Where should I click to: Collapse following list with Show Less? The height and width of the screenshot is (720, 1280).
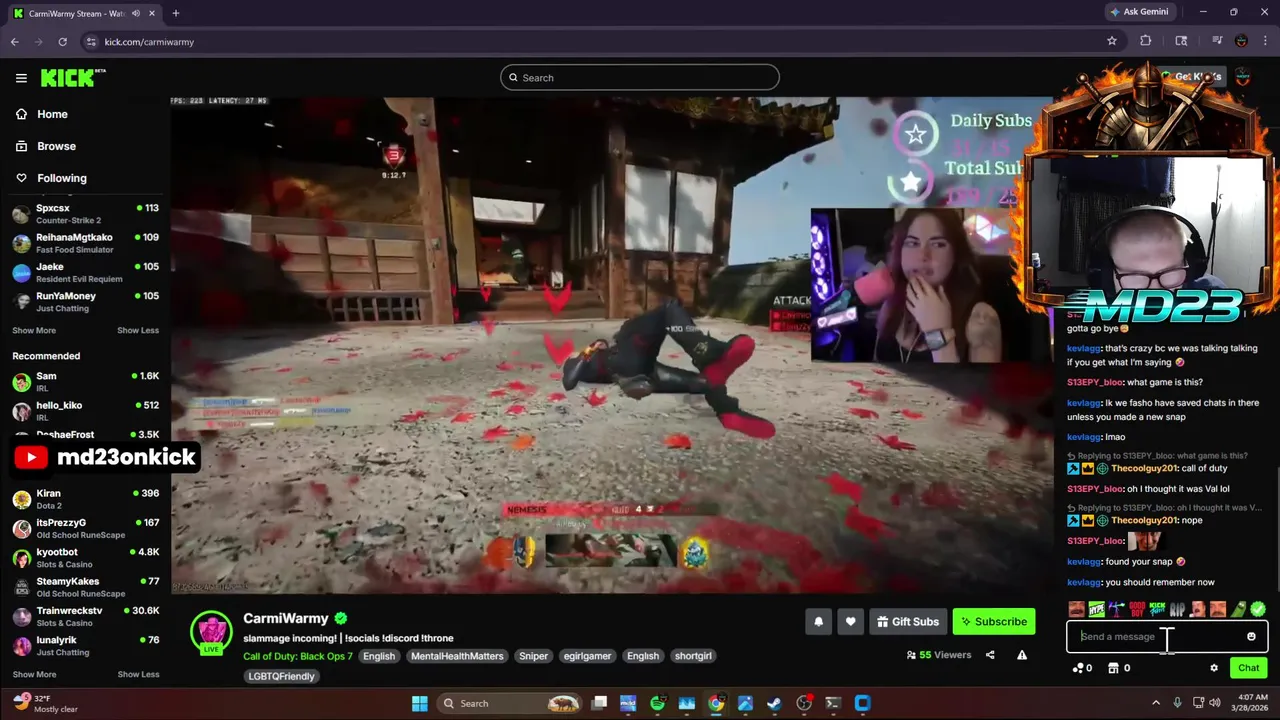click(x=138, y=330)
